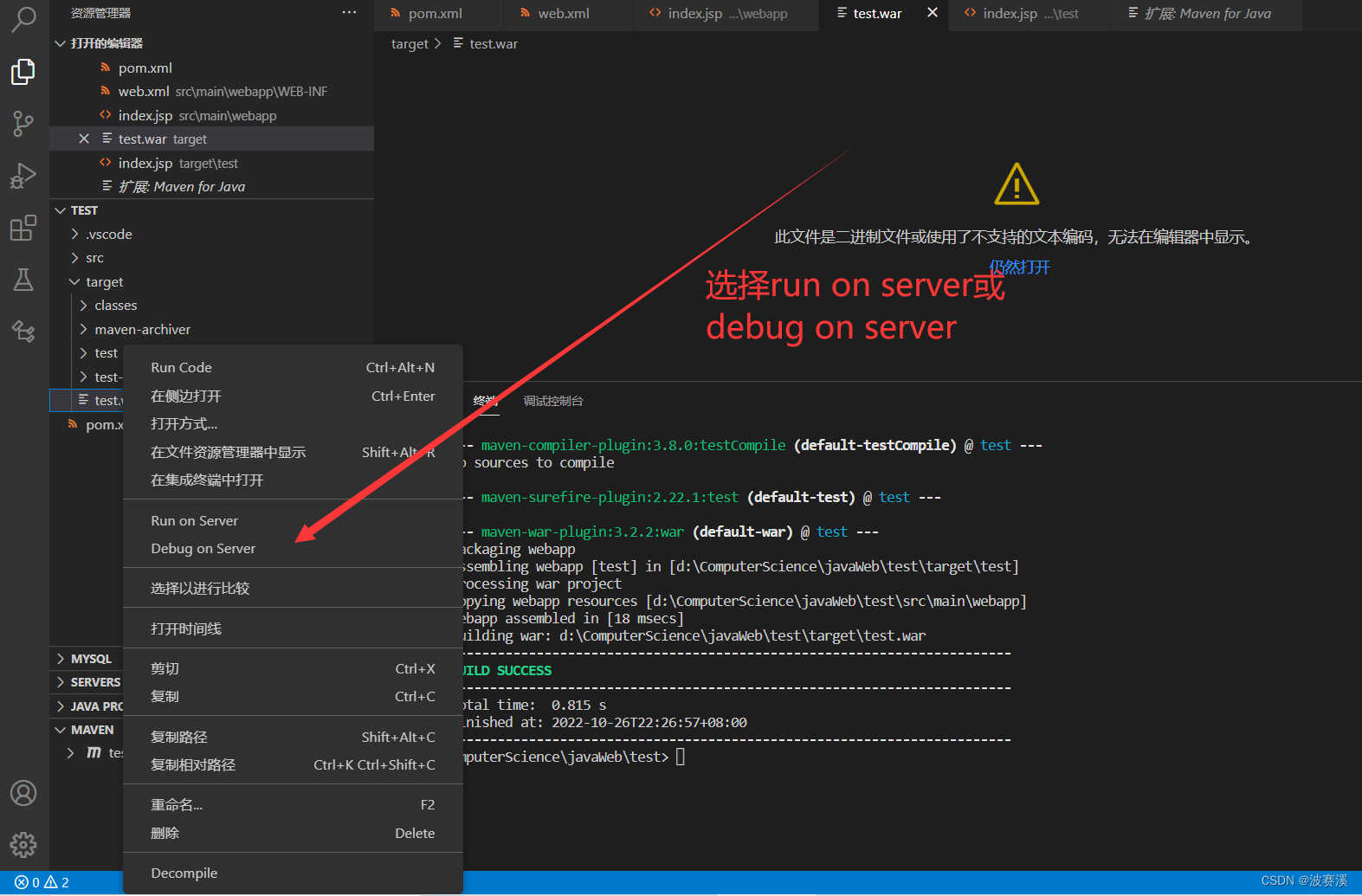The height and width of the screenshot is (896, 1362).
Task: Click the errors count icon in status bar
Action: coord(27,882)
